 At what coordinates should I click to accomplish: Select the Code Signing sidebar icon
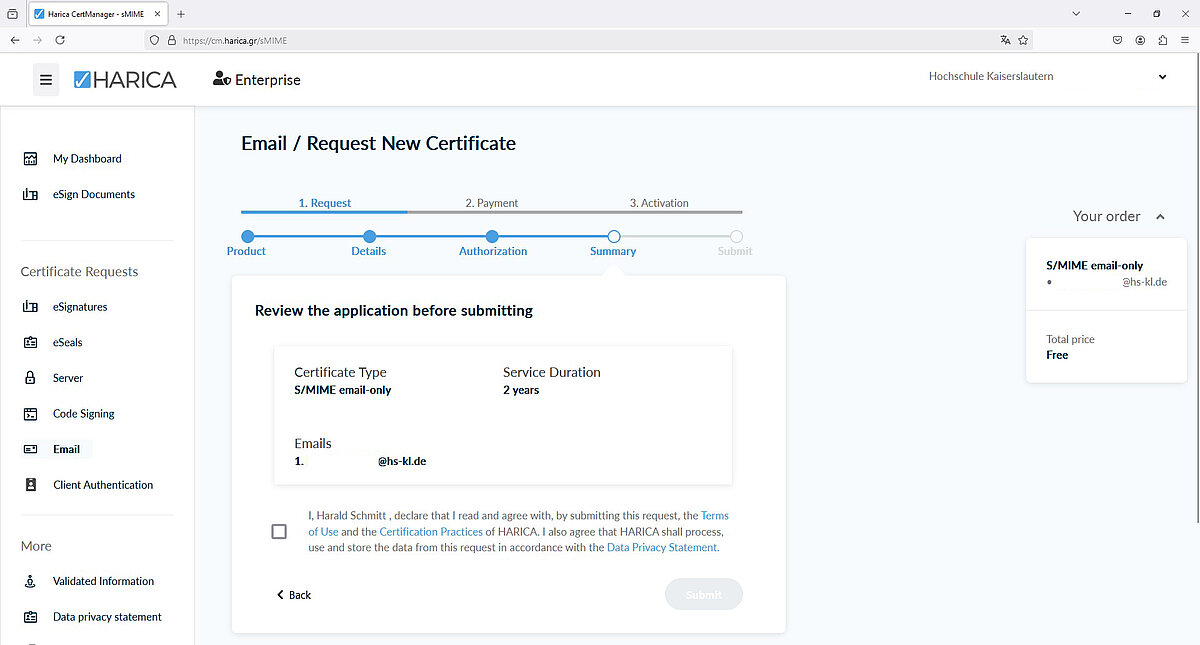[30, 414]
